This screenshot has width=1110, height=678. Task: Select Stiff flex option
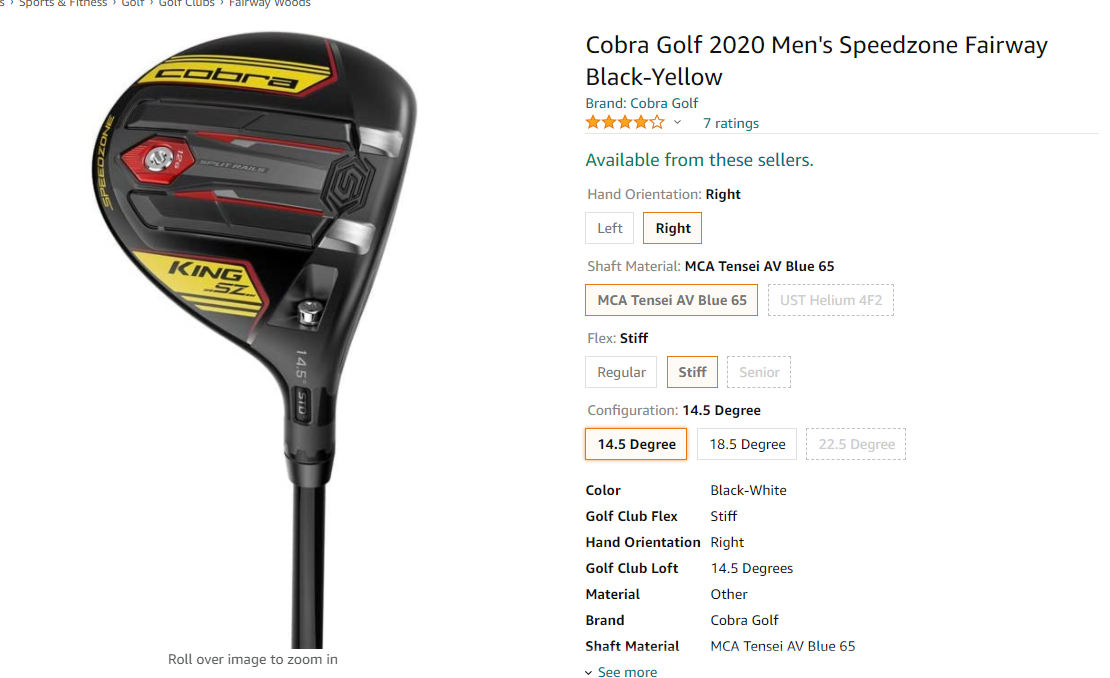tap(692, 372)
